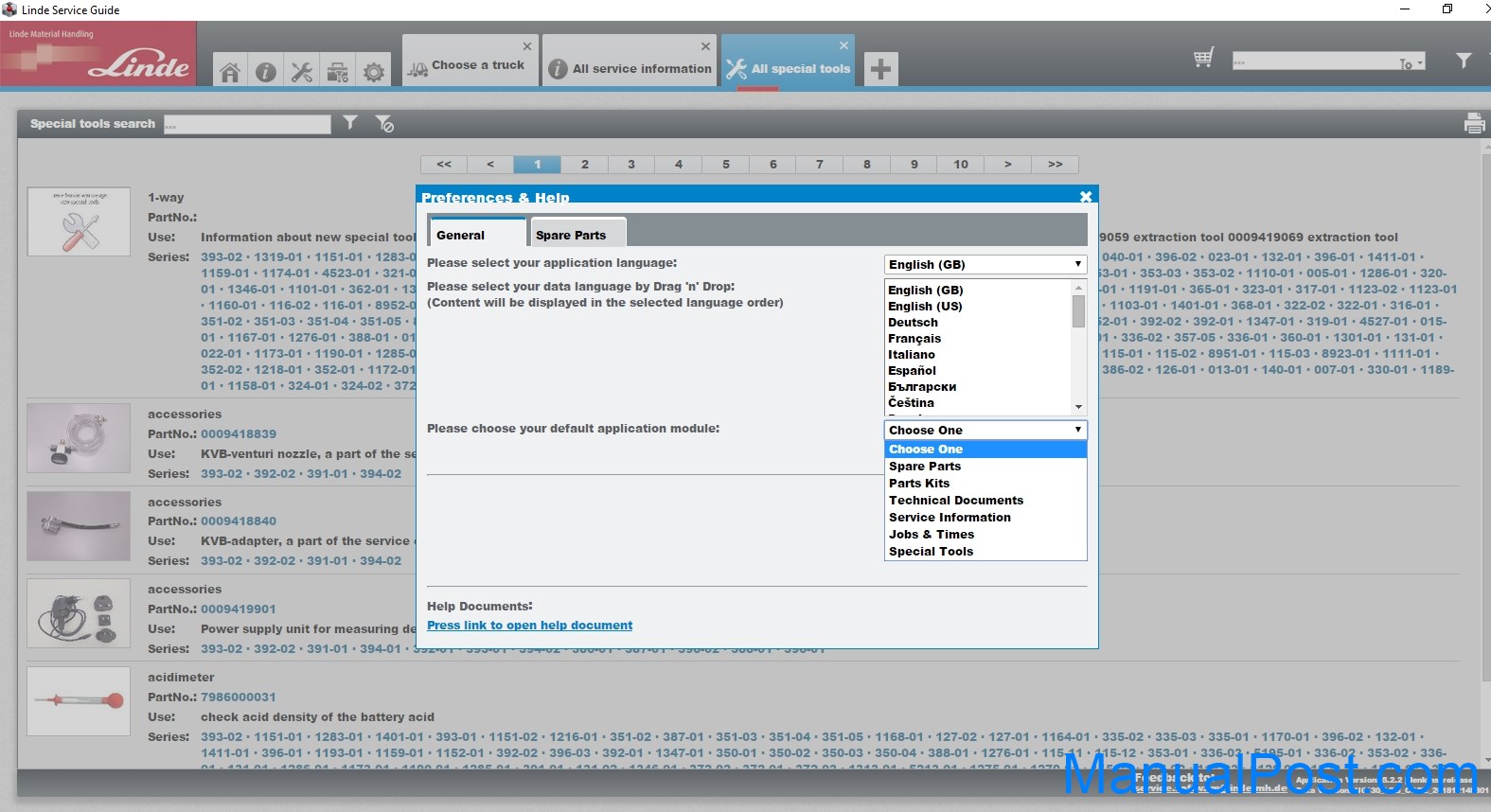Go to page 10 of results
The height and width of the screenshot is (812, 1491).
tap(961, 165)
